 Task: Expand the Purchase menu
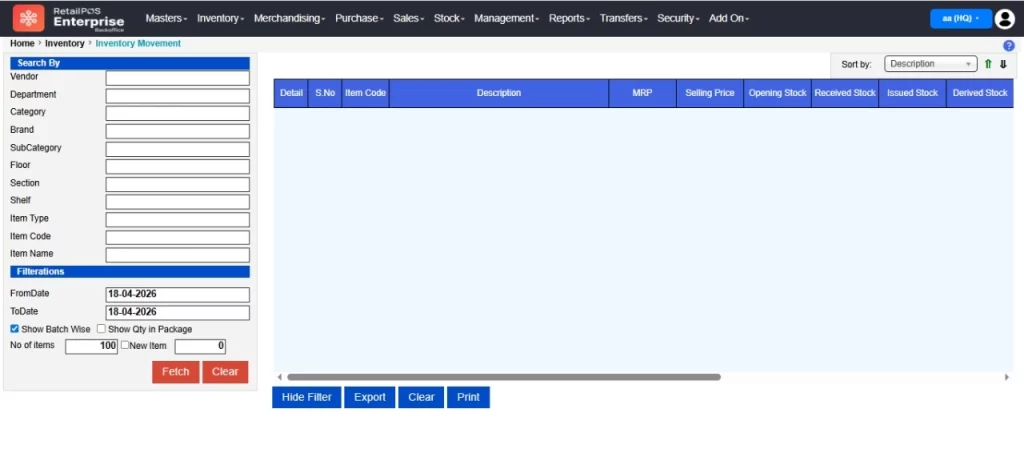coord(359,18)
